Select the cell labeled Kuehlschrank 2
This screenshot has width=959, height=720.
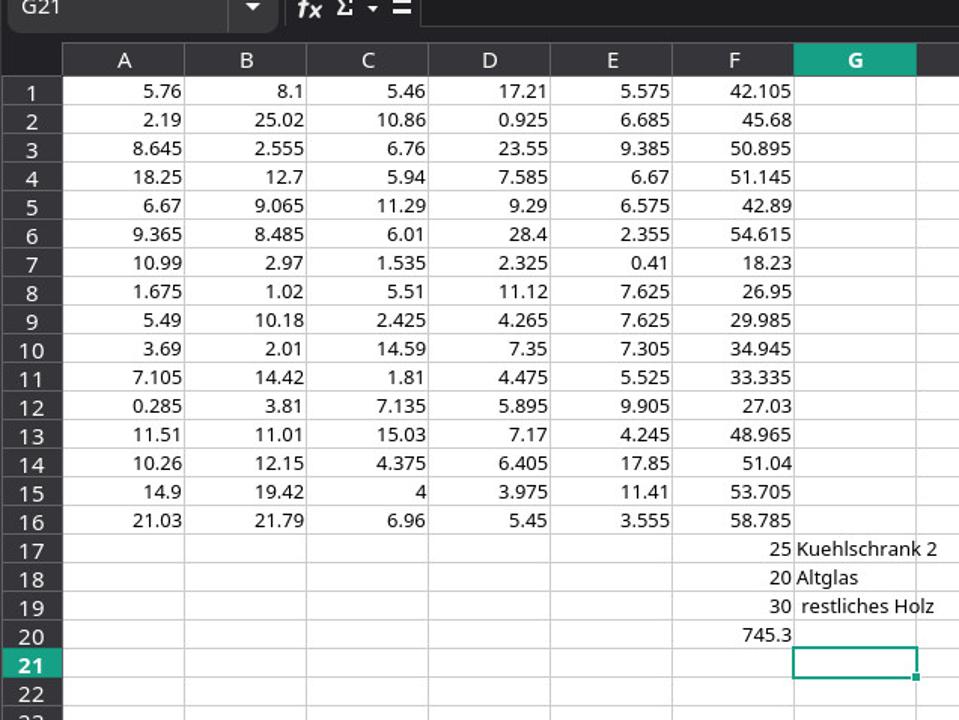tap(855, 549)
